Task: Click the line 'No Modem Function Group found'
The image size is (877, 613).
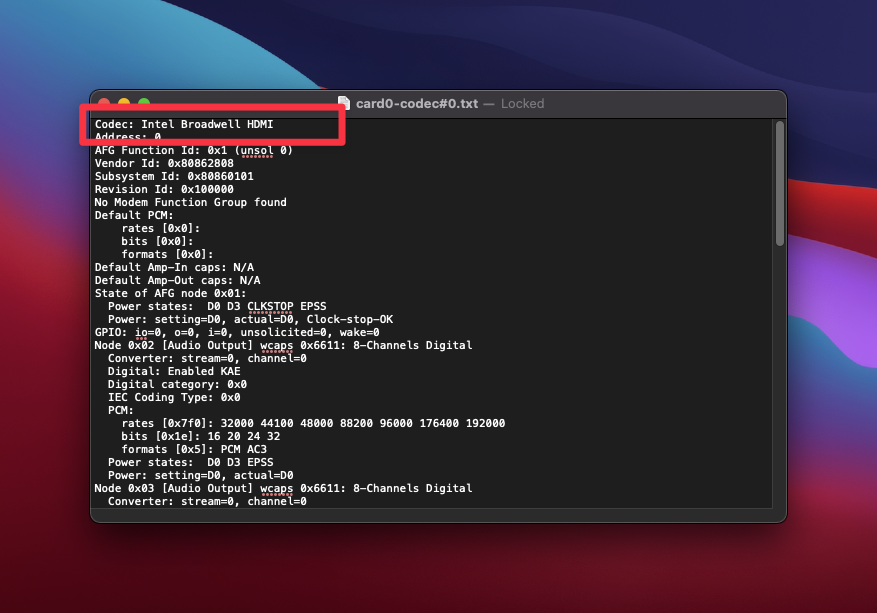Action: [190, 202]
